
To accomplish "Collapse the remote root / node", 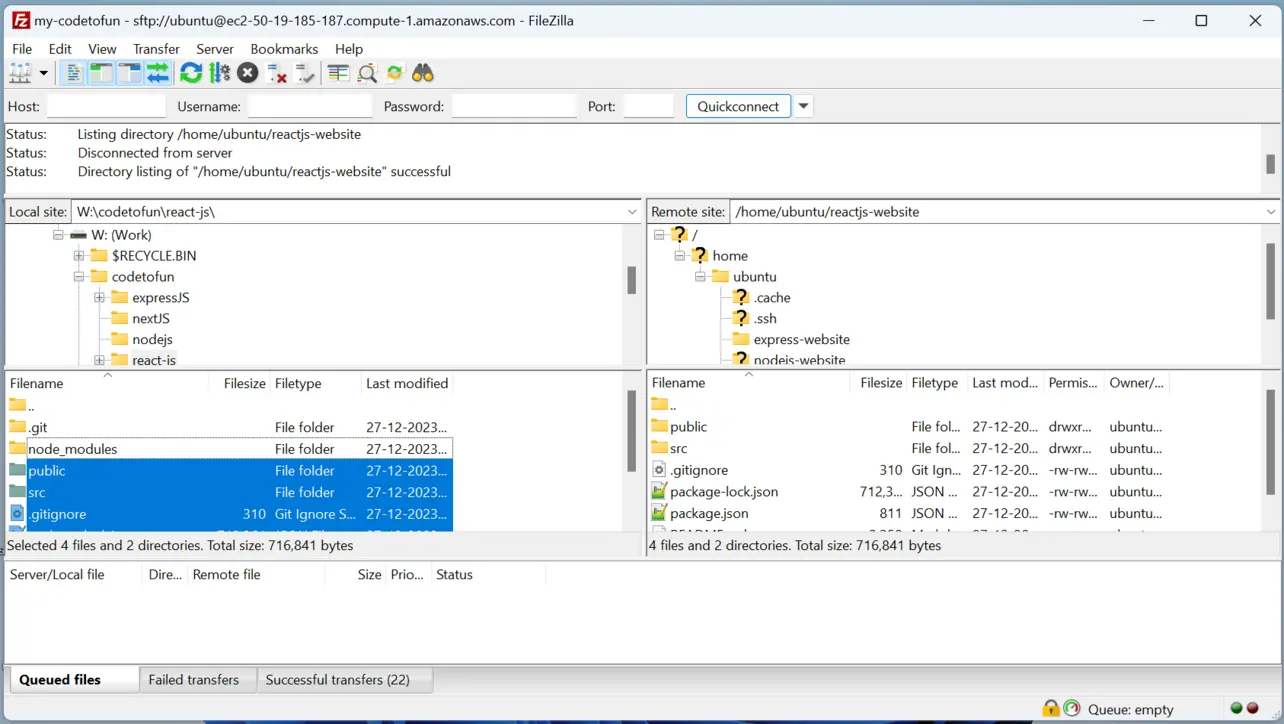I will click(x=659, y=235).
